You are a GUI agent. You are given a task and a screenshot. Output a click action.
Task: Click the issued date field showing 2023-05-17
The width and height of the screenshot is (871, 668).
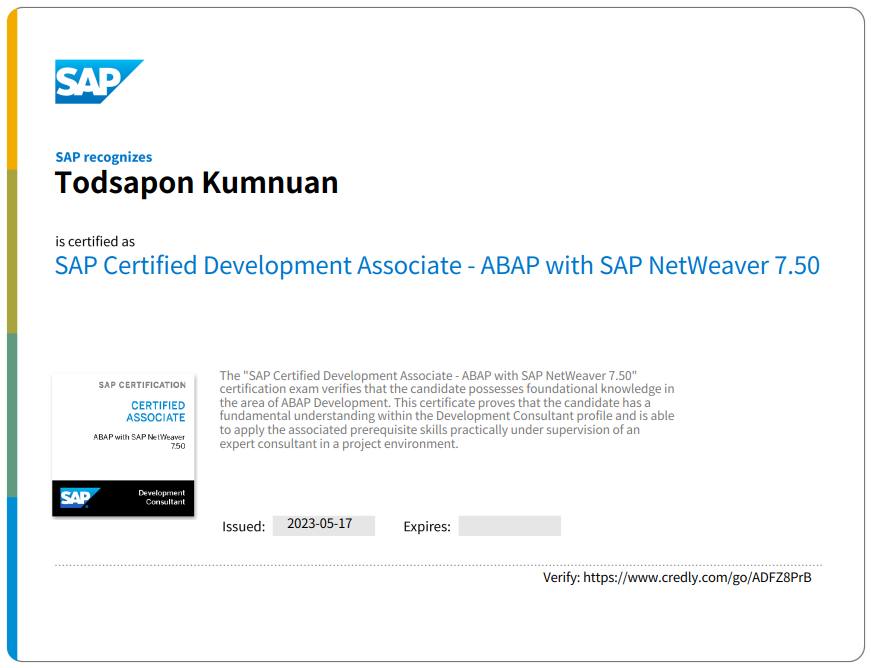(323, 525)
